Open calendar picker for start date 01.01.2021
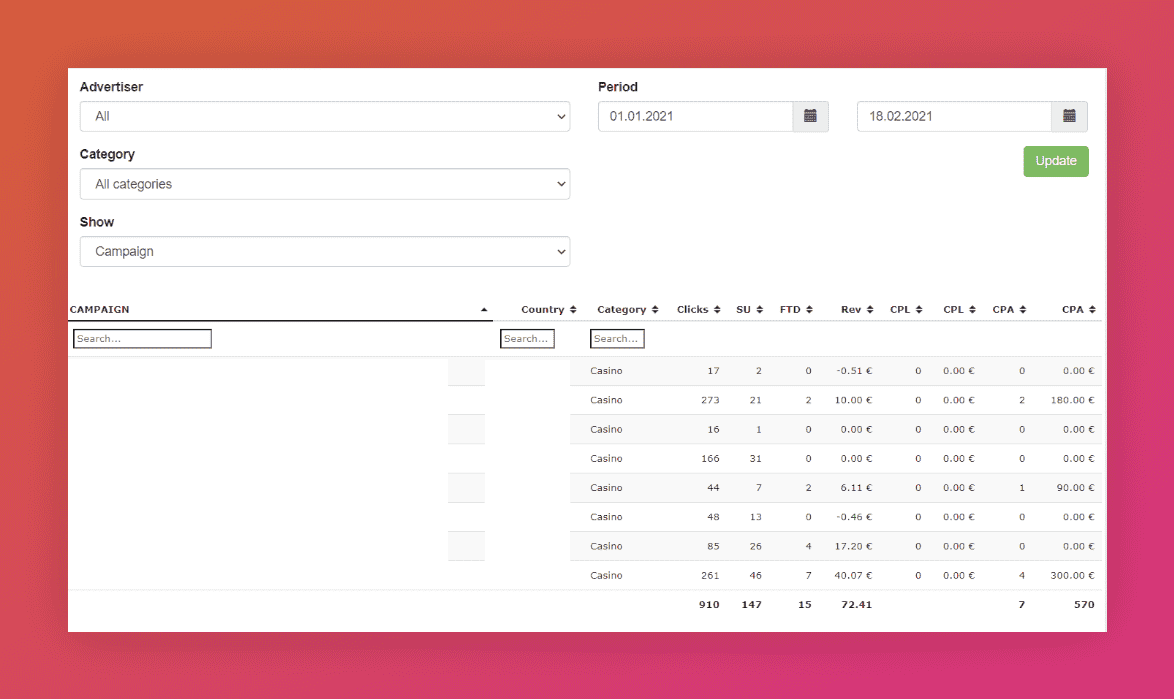This screenshot has height=699, width=1174. [810, 116]
